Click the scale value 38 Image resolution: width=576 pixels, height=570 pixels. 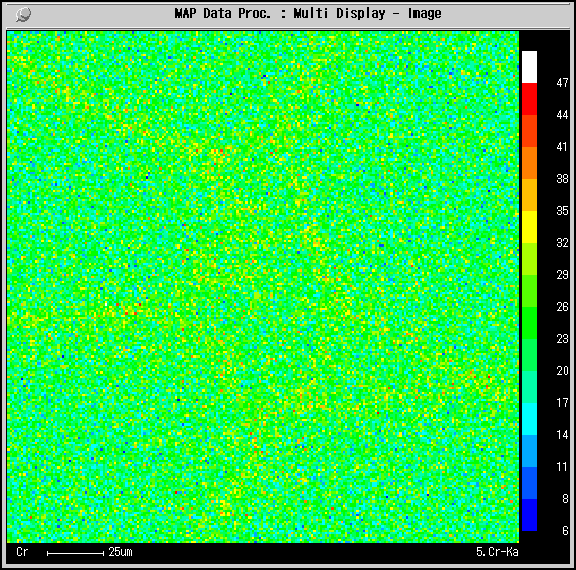pos(562,179)
